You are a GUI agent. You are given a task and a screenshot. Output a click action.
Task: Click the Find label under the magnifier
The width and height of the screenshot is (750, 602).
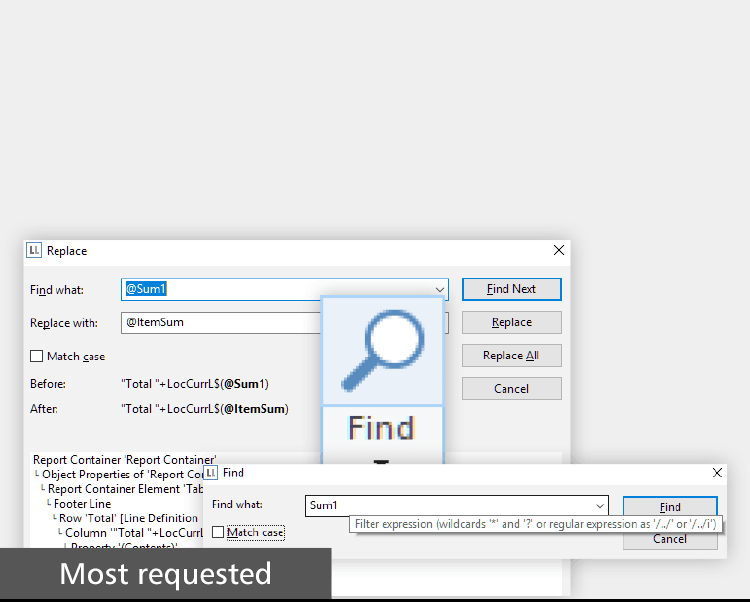click(381, 427)
